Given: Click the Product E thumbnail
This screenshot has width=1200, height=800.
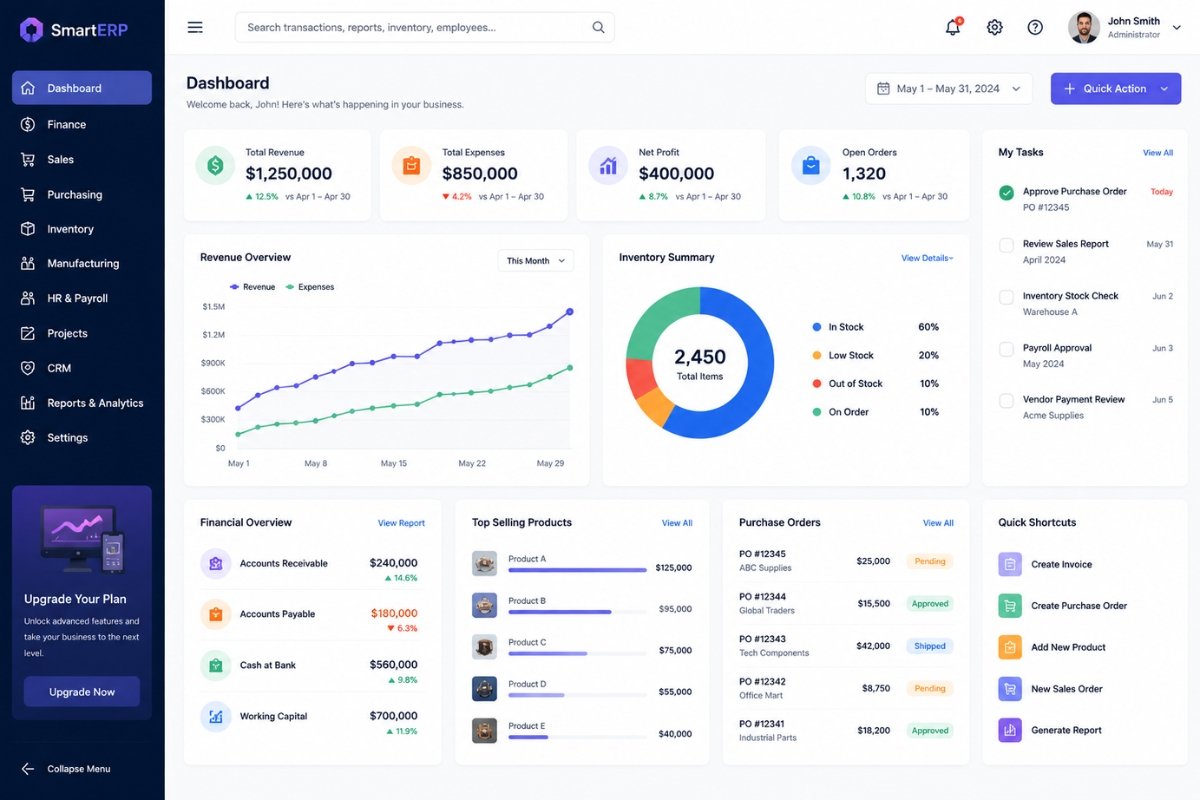Looking at the screenshot, I should [484, 730].
